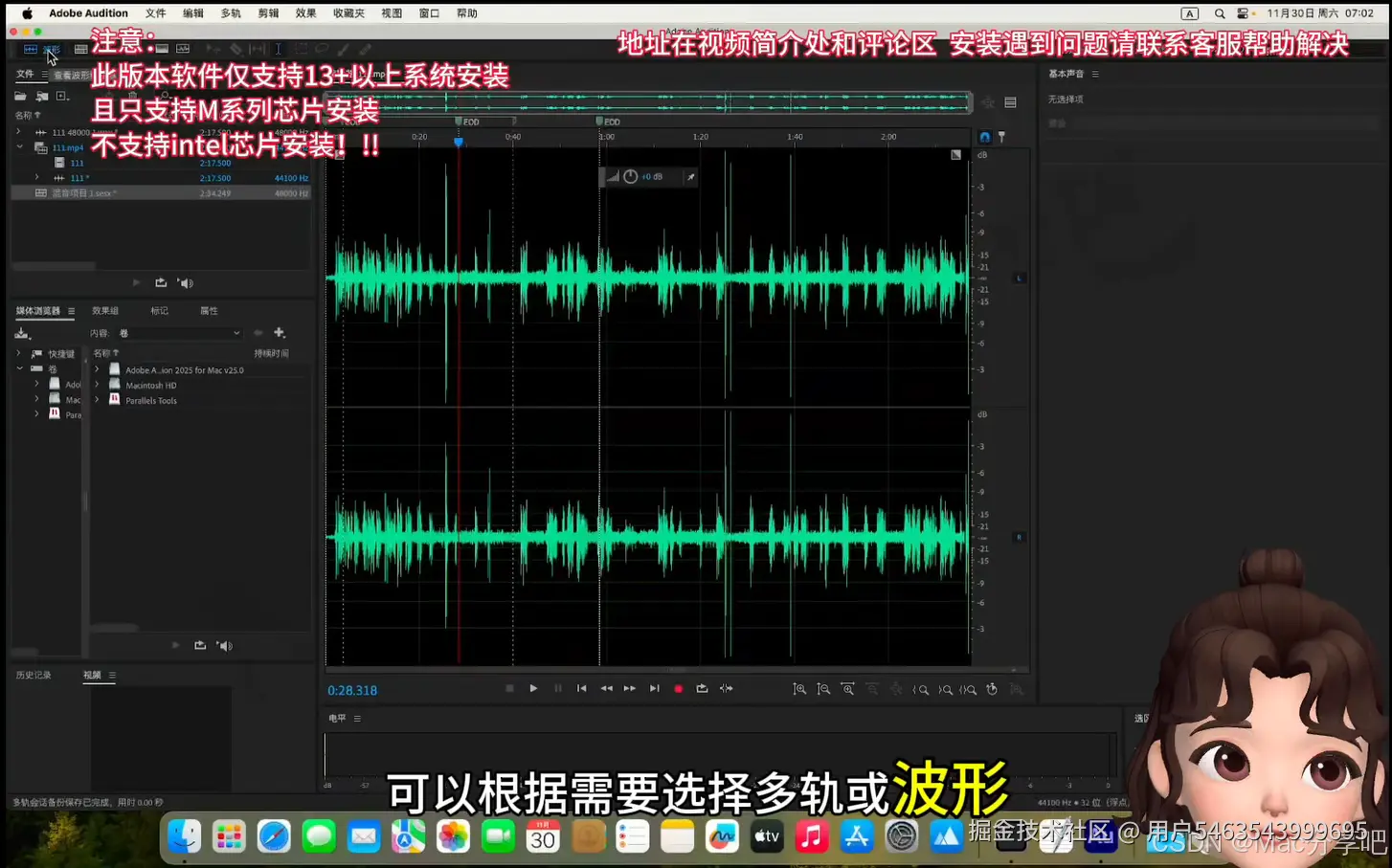This screenshot has height=868, width=1392.
Task: Toggle loop playback in media browser
Action: tap(200, 646)
